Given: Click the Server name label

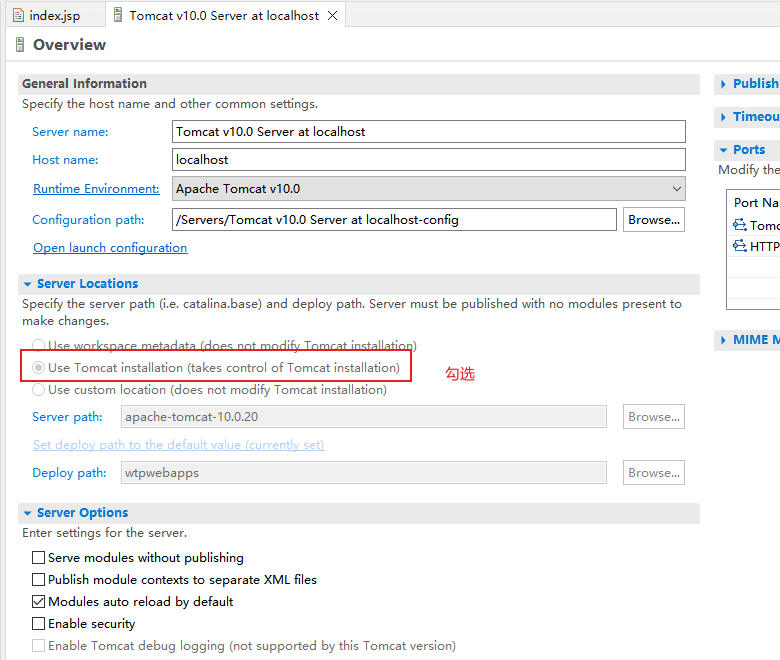Looking at the screenshot, I should click(x=70, y=132).
